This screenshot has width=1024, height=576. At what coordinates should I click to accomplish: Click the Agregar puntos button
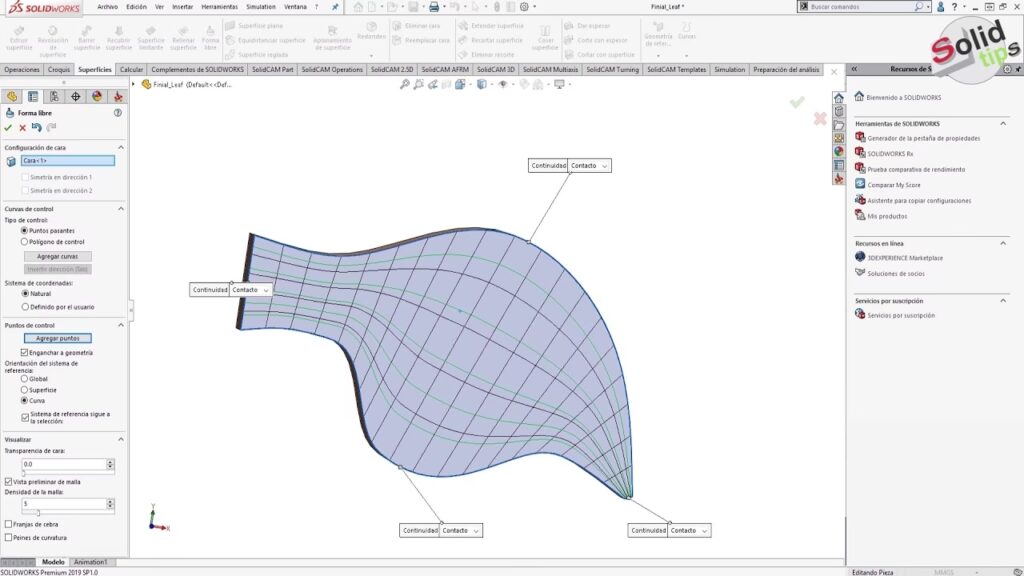pos(57,338)
